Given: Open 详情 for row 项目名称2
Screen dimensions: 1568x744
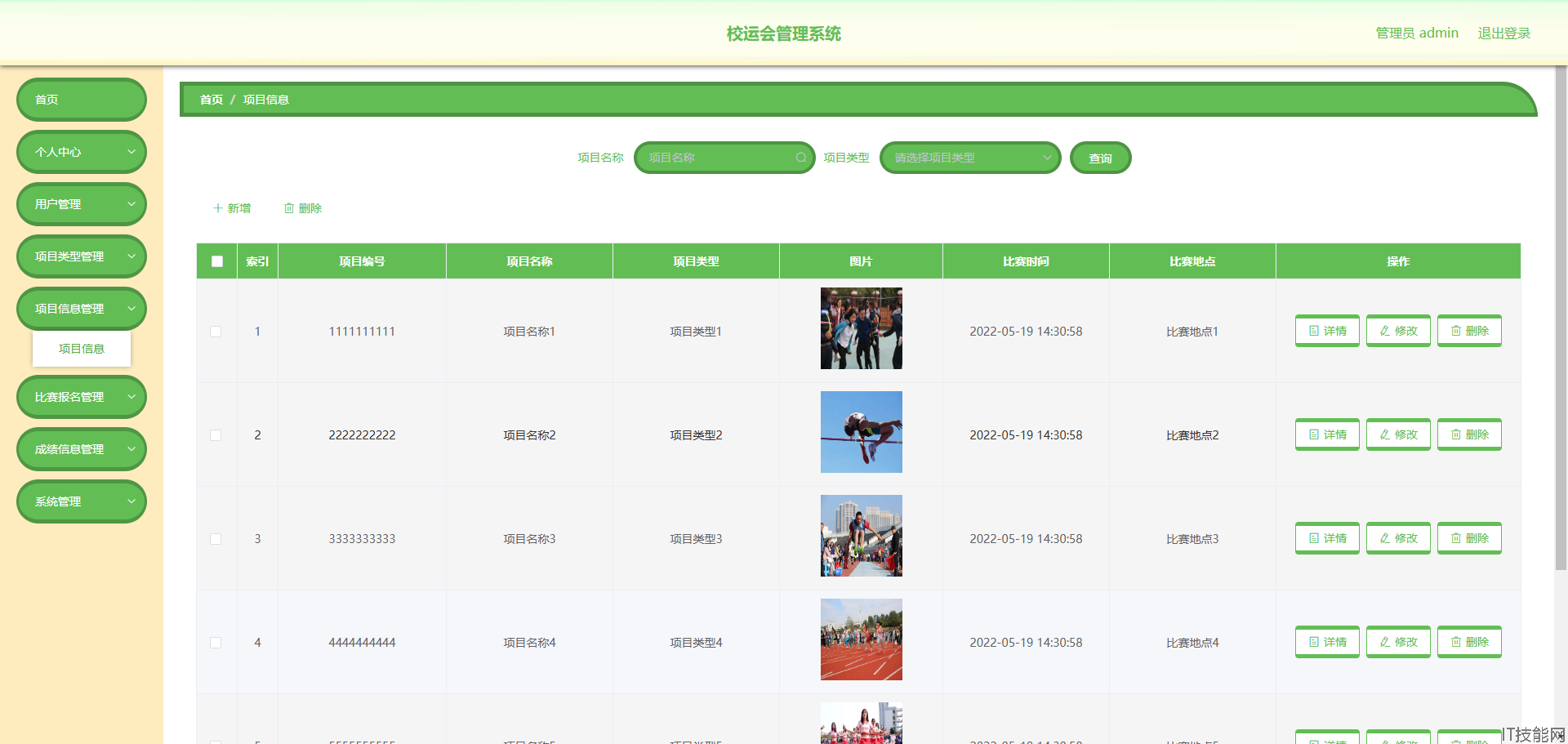Looking at the screenshot, I should click(x=1327, y=434).
